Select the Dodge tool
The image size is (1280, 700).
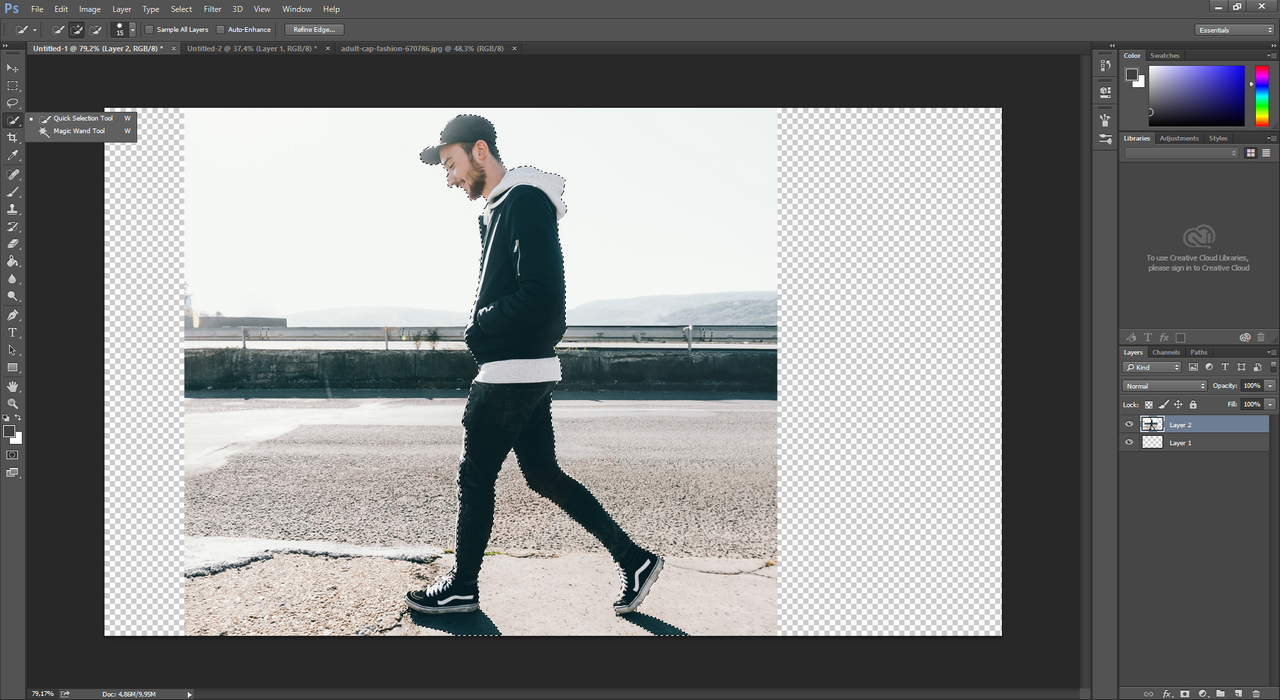(x=13, y=296)
